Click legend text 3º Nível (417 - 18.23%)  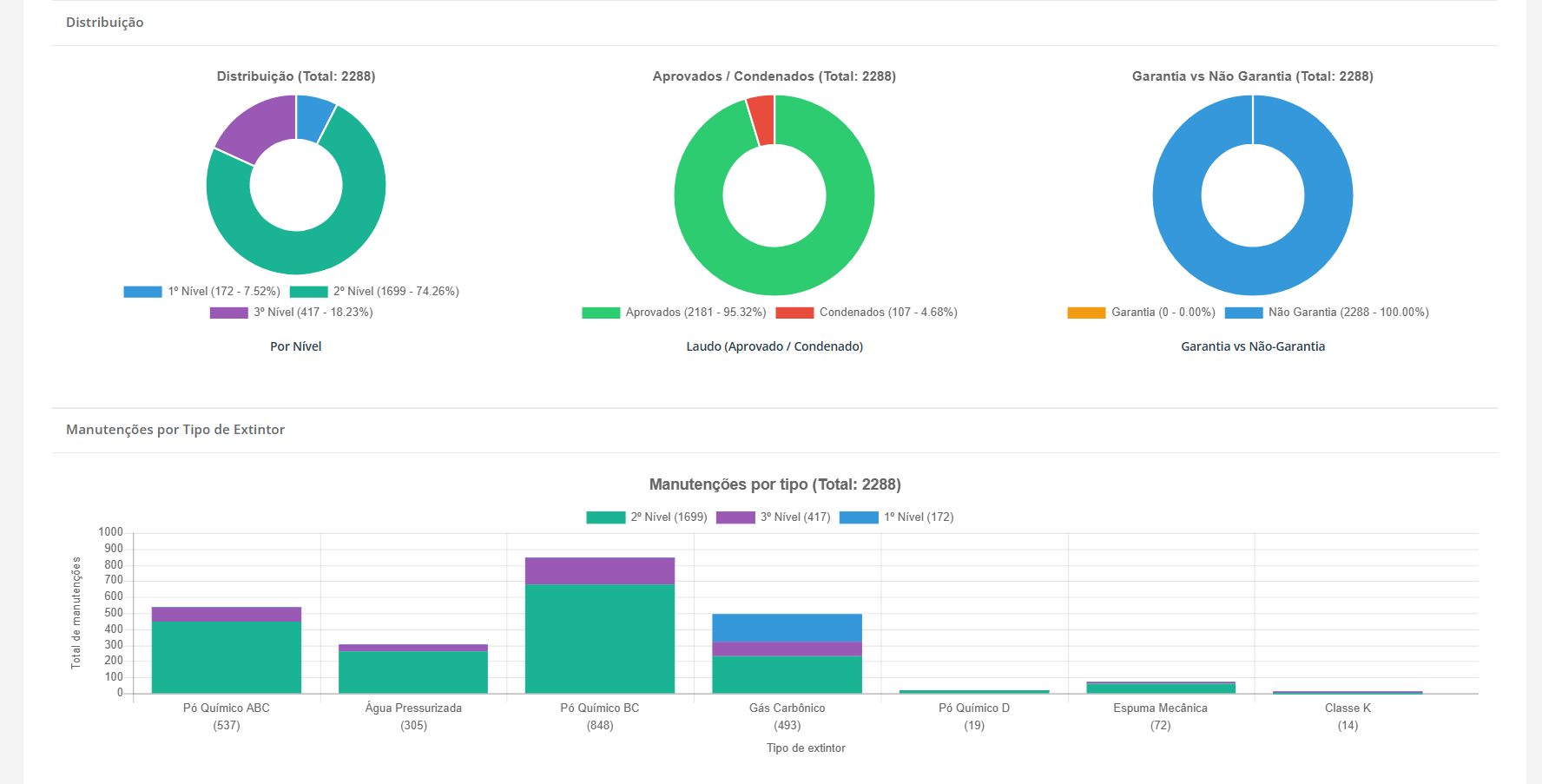[x=313, y=313]
